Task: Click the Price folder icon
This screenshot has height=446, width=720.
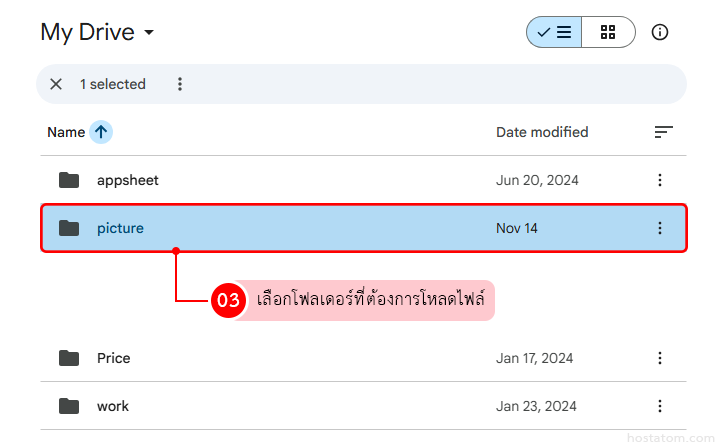Action: click(69, 358)
